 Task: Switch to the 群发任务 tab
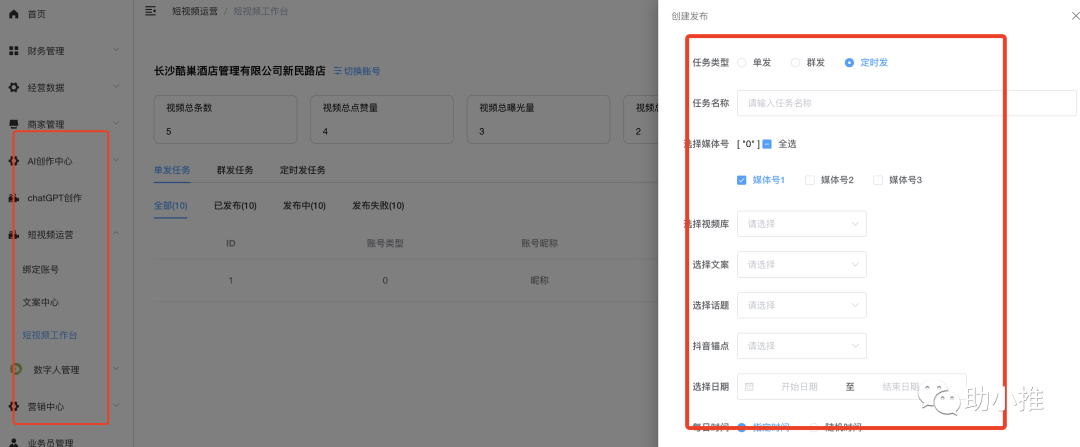[x=235, y=170]
